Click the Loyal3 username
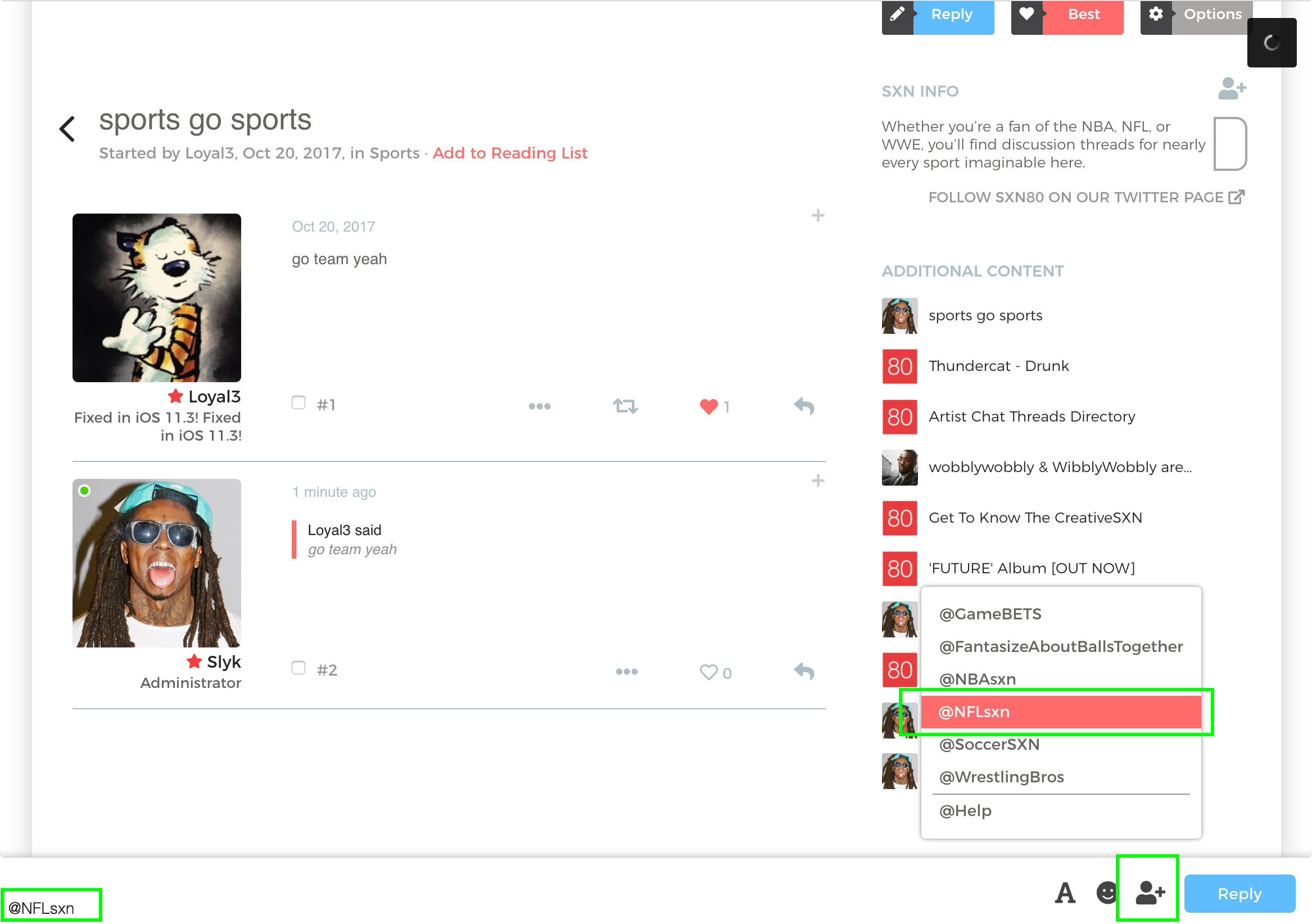 click(214, 397)
